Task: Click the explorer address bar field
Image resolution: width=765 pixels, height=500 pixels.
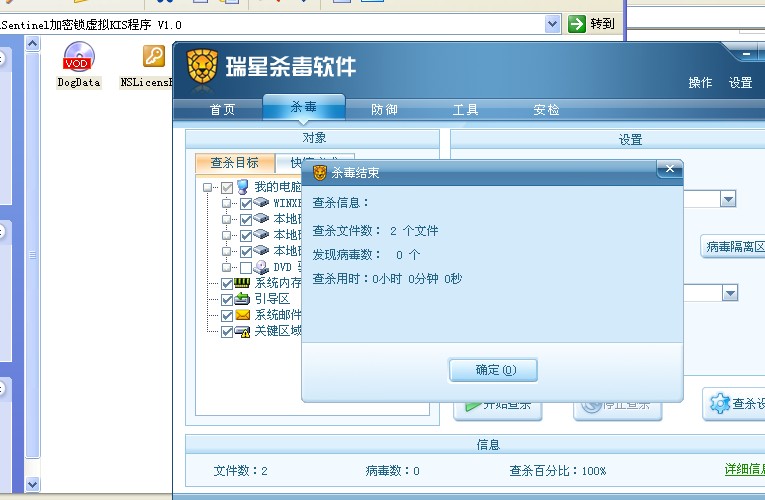Action: 272,24
